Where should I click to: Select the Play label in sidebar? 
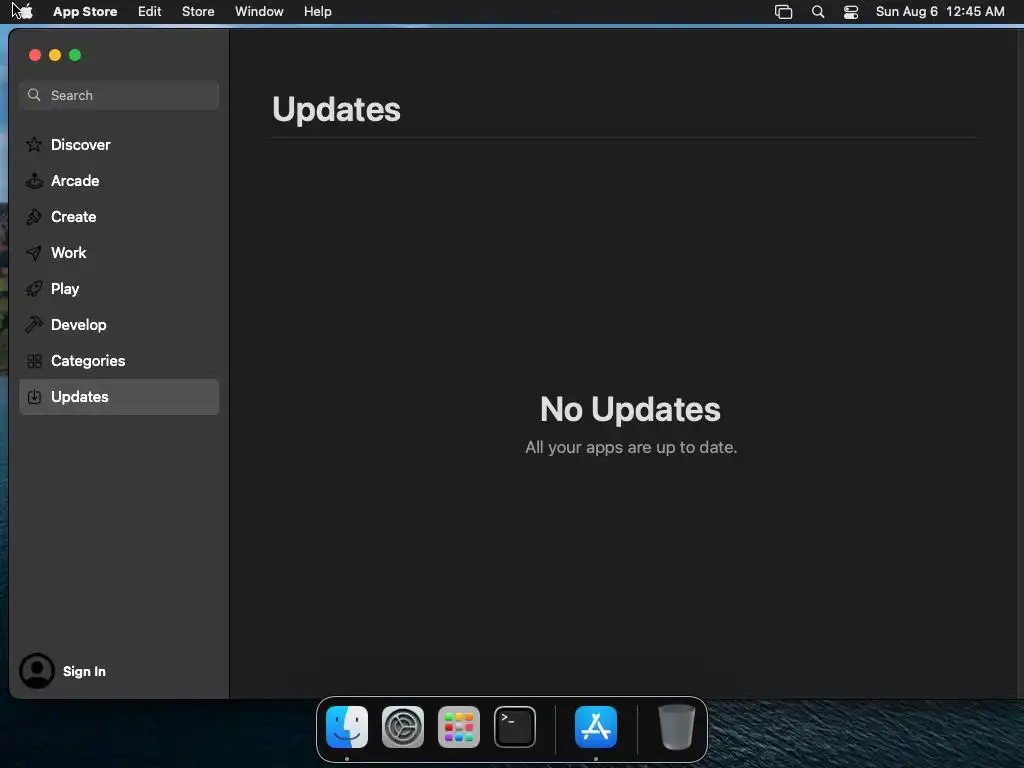(x=65, y=289)
